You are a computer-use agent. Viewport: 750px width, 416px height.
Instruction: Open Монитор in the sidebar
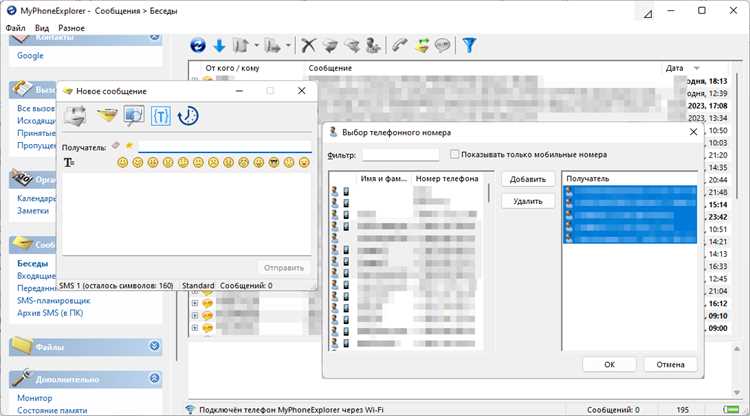point(34,398)
